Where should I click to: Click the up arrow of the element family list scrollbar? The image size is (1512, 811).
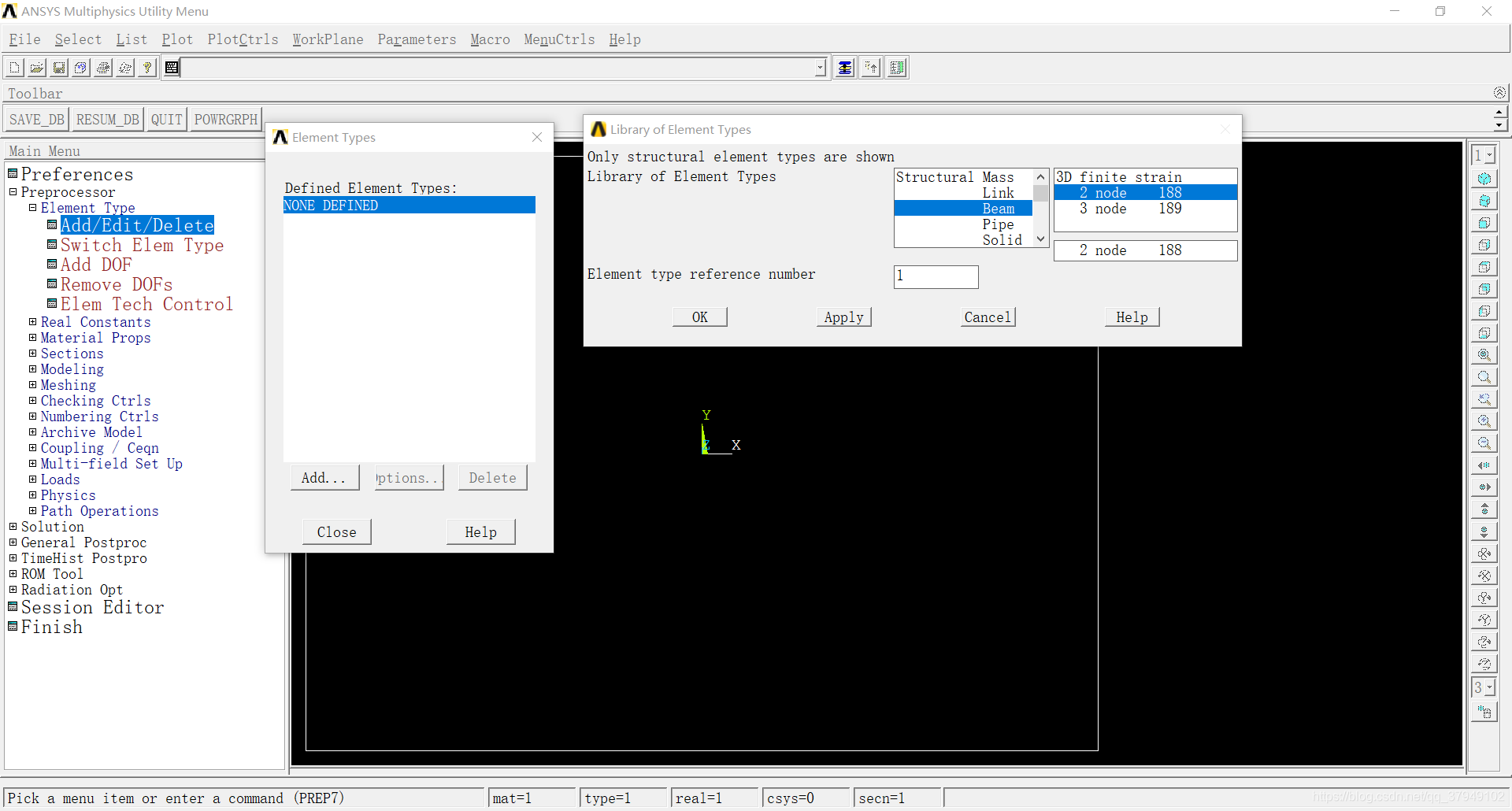pos(1040,177)
